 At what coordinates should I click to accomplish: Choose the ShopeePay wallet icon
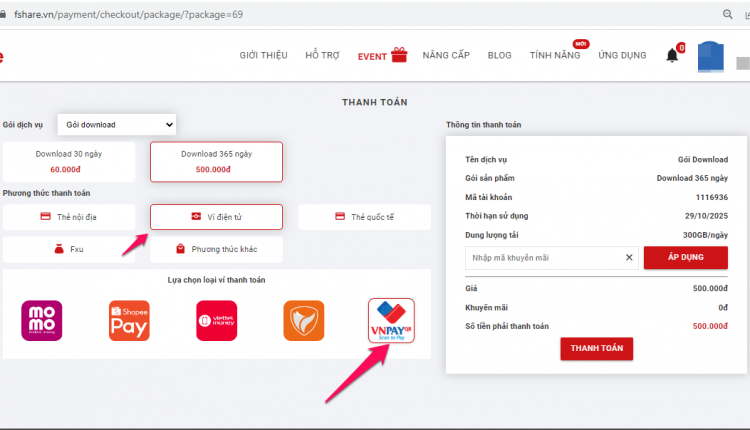click(129, 320)
